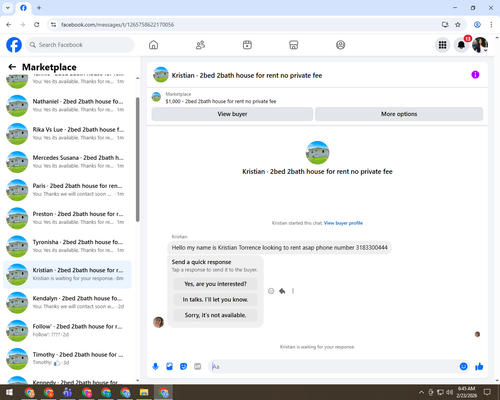Open File Explorer from the taskbar
The height and width of the screenshot is (400, 500).
144,392
